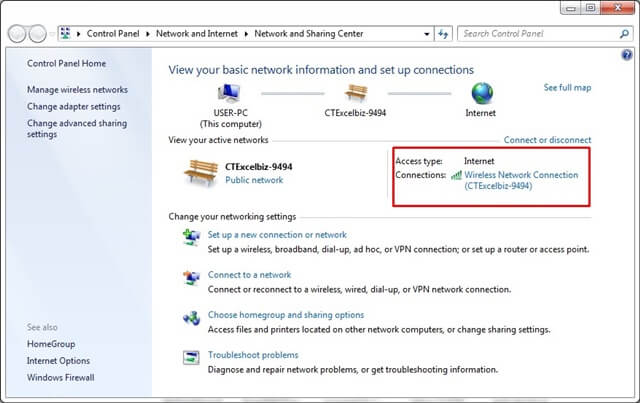
Task: Click the CTExcelbiz-9494 bench icon in network map
Action: (356, 93)
